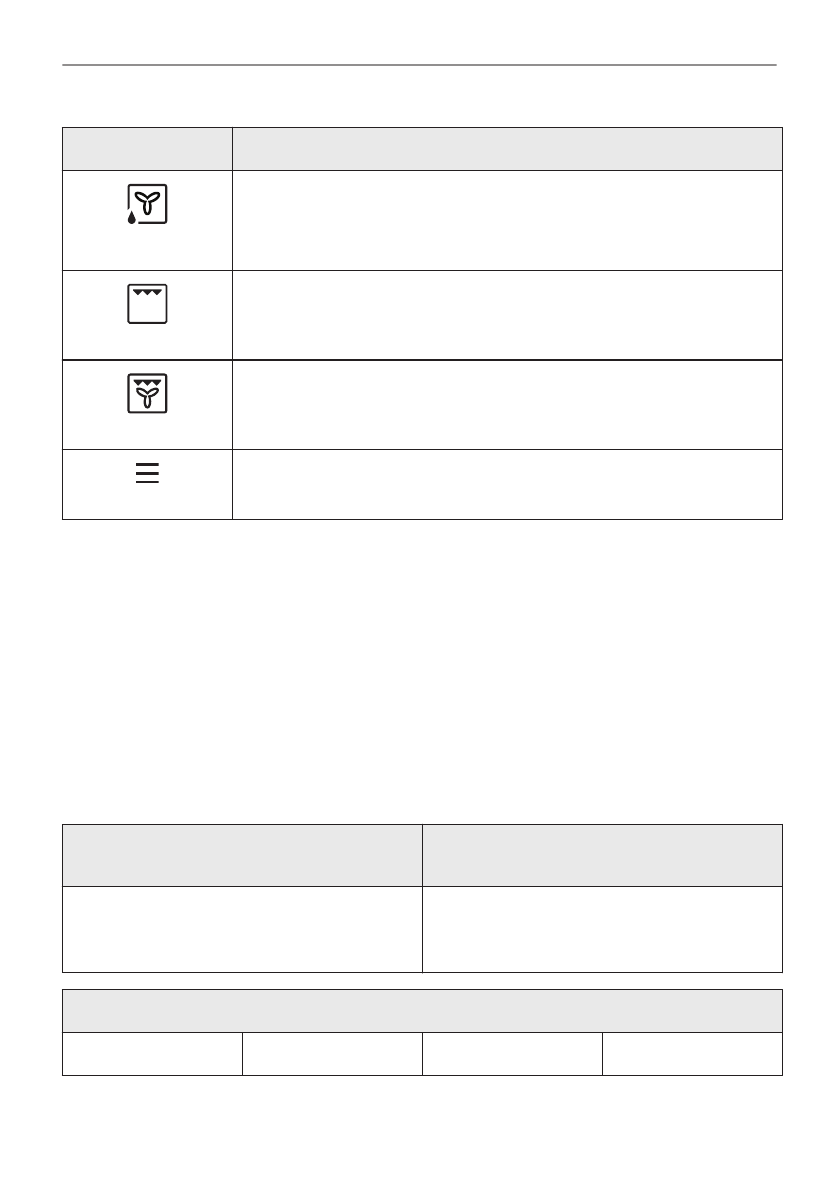
Task: Click the turbo grill icon with fan
Action: (147, 393)
